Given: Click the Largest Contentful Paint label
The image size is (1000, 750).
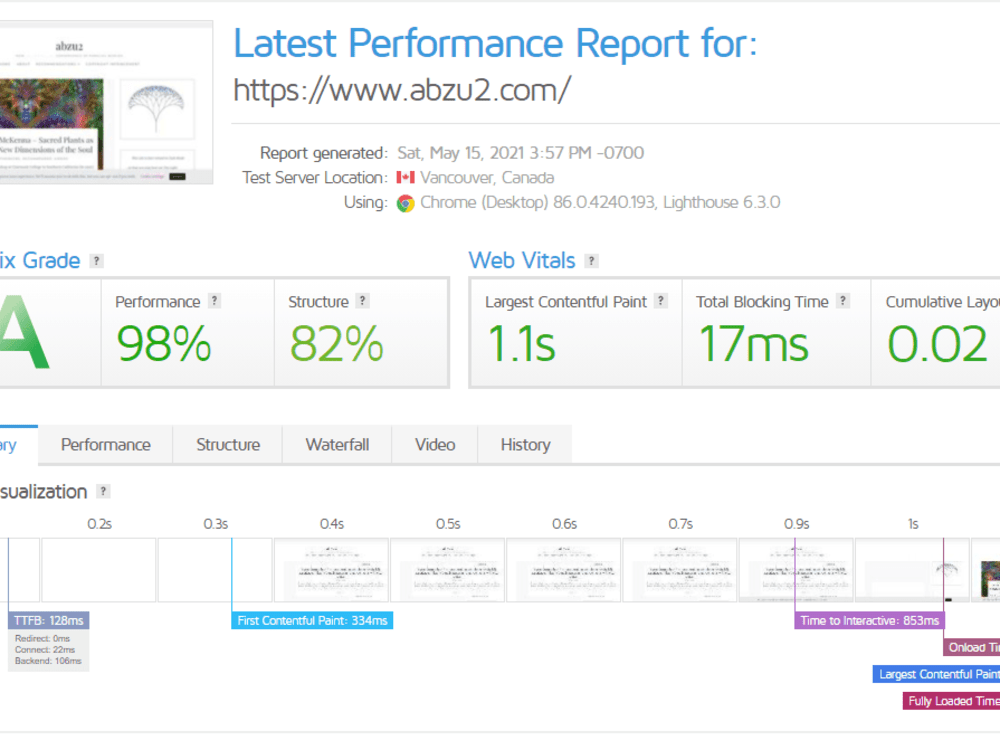Looking at the screenshot, I should (566, 302).
